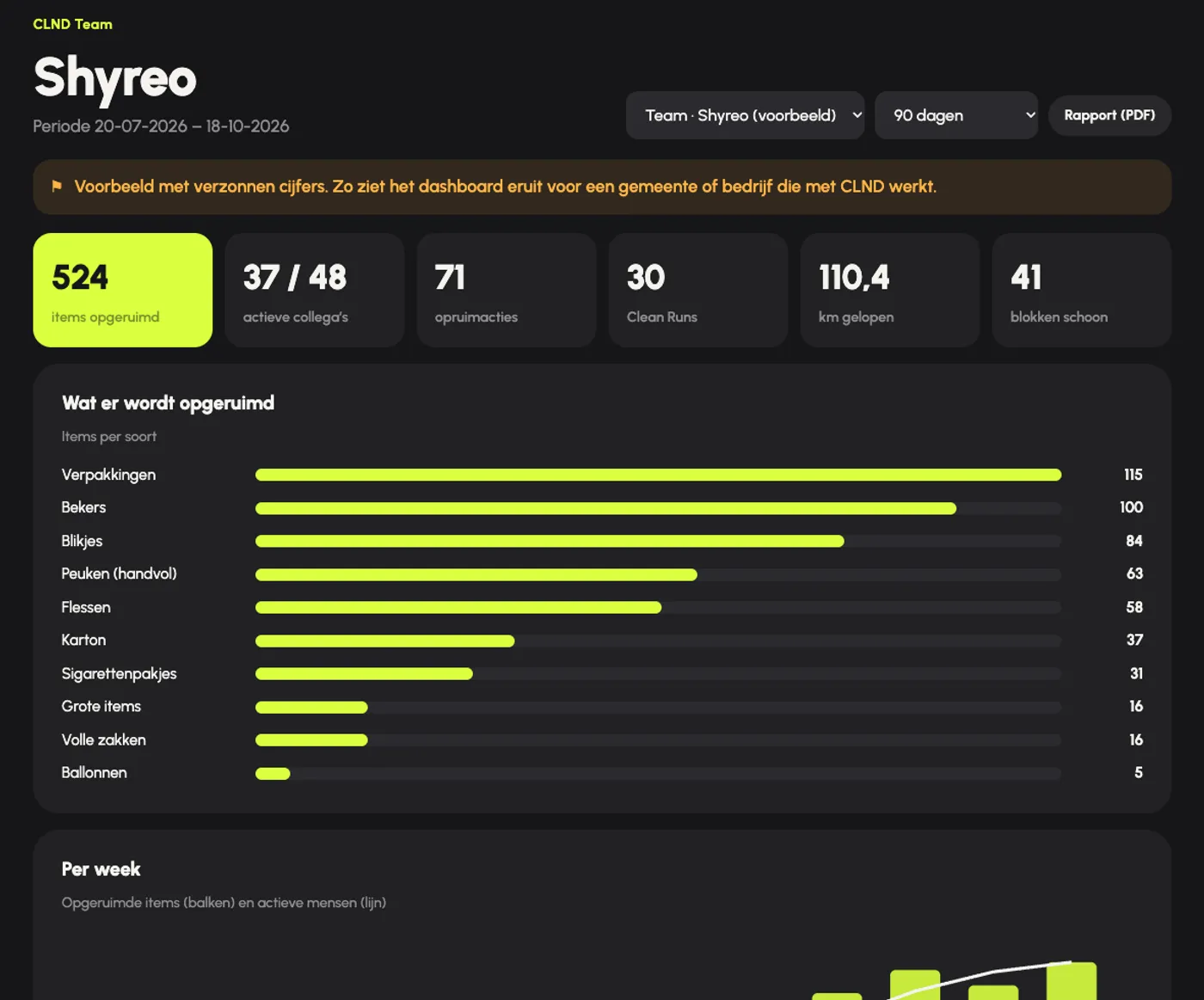Screen dimensions: 1204x1000
Task: Click the Blikjes progress bar
Action: [x=658, y=541]
